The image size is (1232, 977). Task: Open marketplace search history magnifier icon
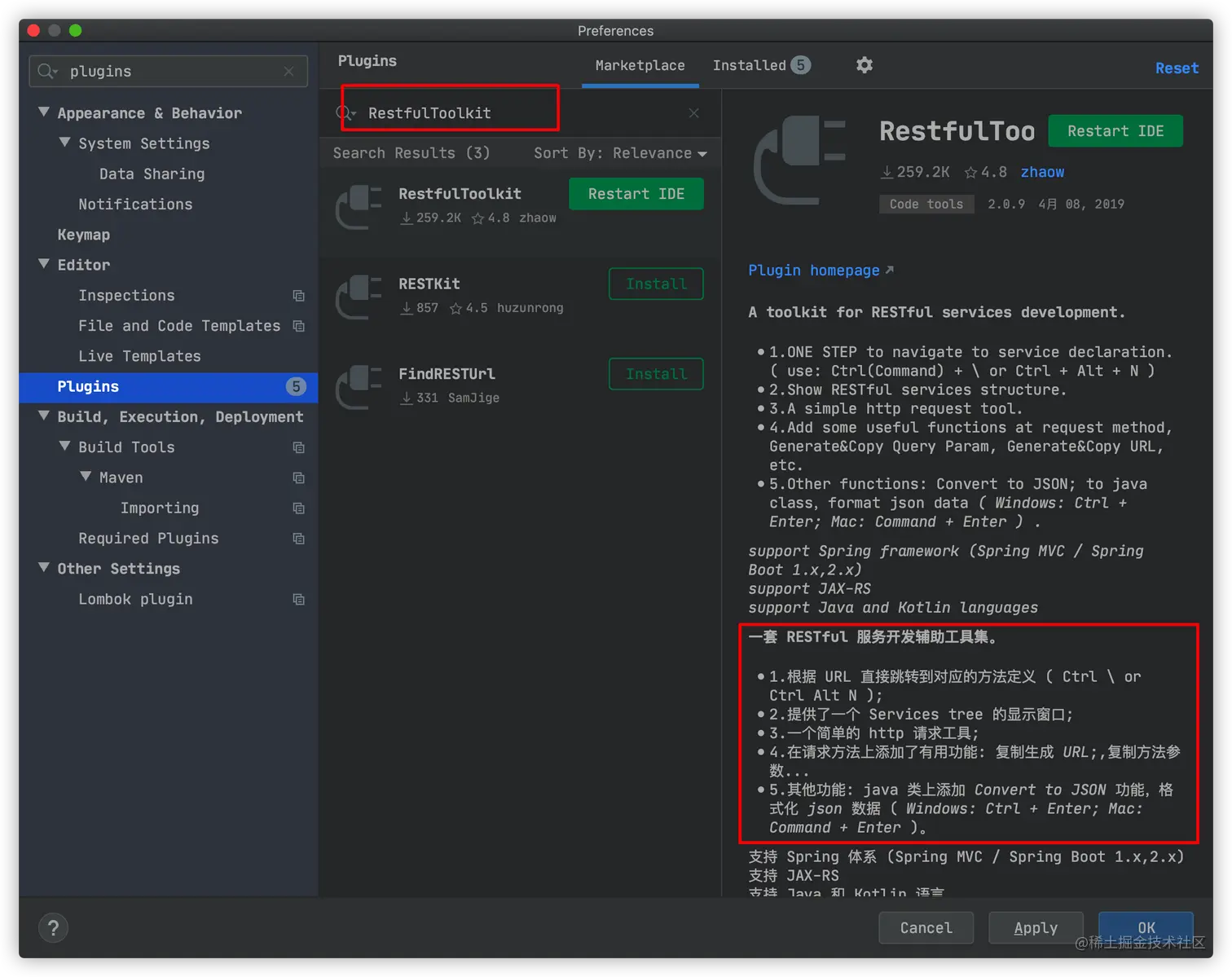coord(346,113)
